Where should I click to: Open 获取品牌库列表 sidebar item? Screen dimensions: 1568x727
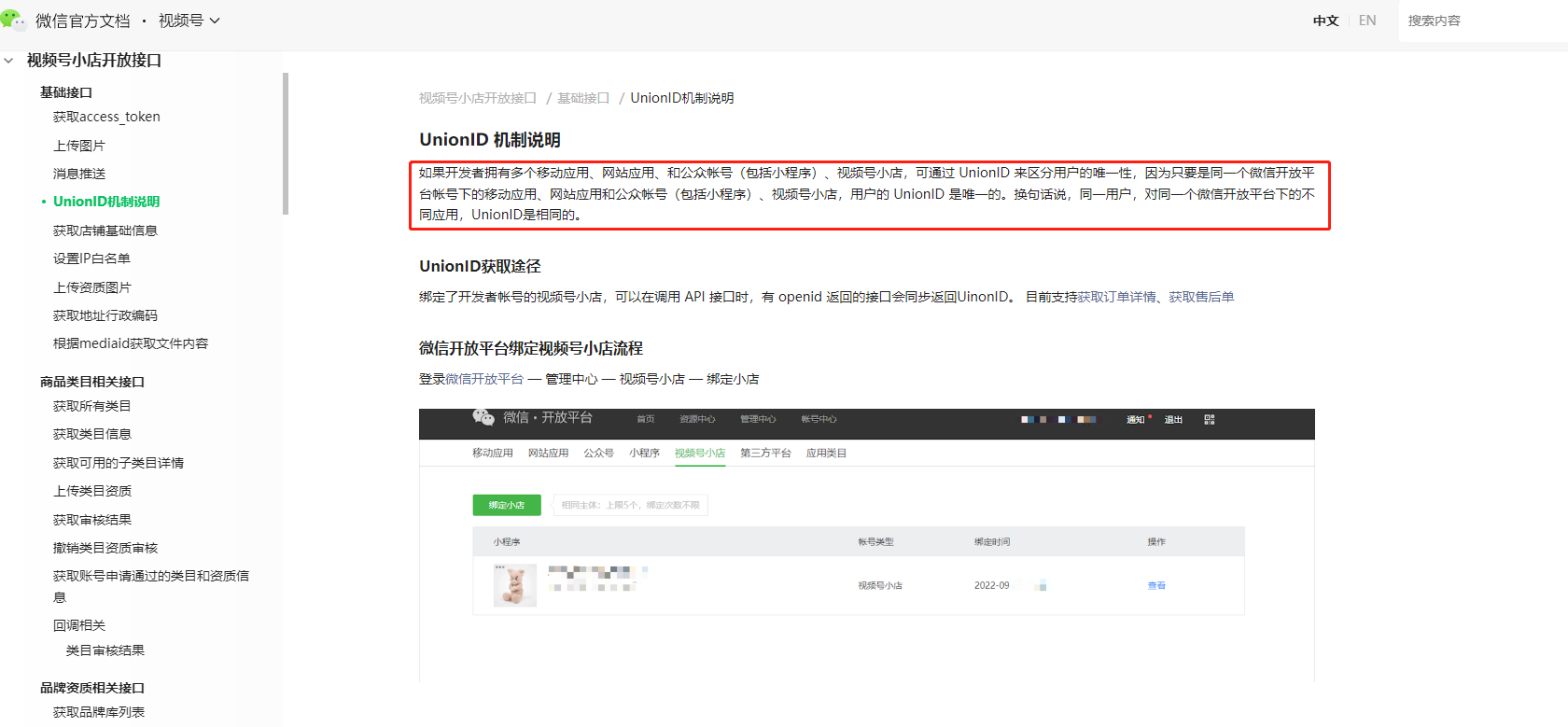pyautogui.click(x=99, y=712)
